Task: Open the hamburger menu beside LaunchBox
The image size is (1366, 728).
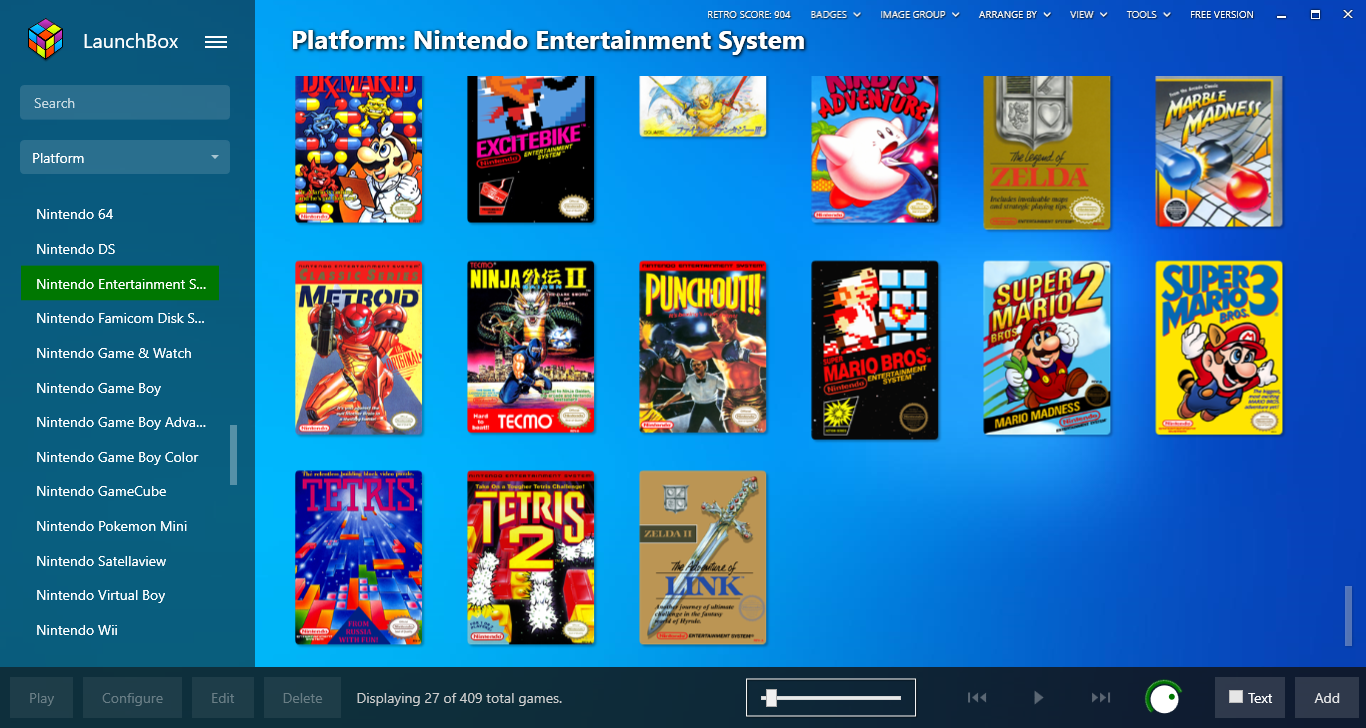Action: coord(216,42)
